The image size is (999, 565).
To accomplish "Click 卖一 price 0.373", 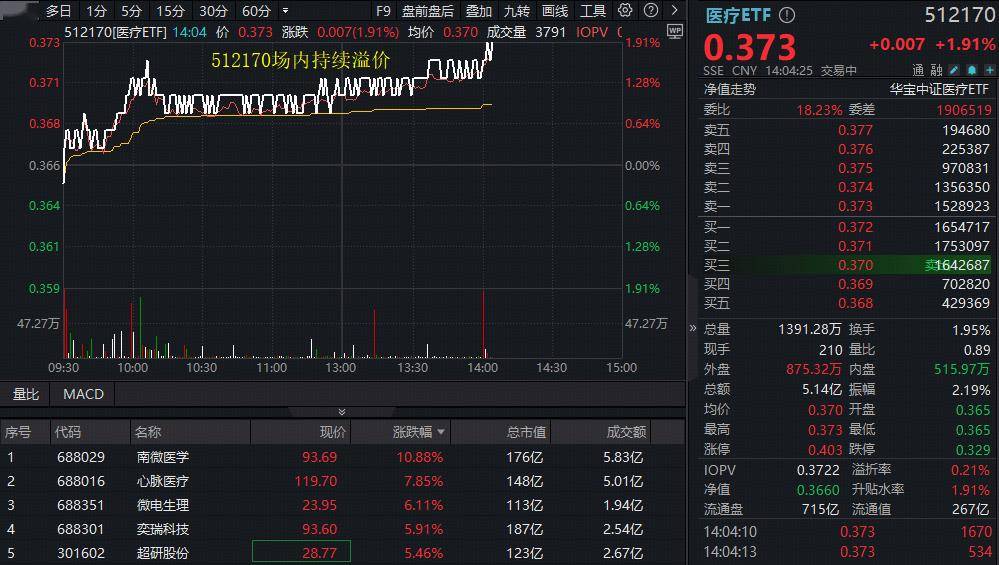I will click(855, 206).
